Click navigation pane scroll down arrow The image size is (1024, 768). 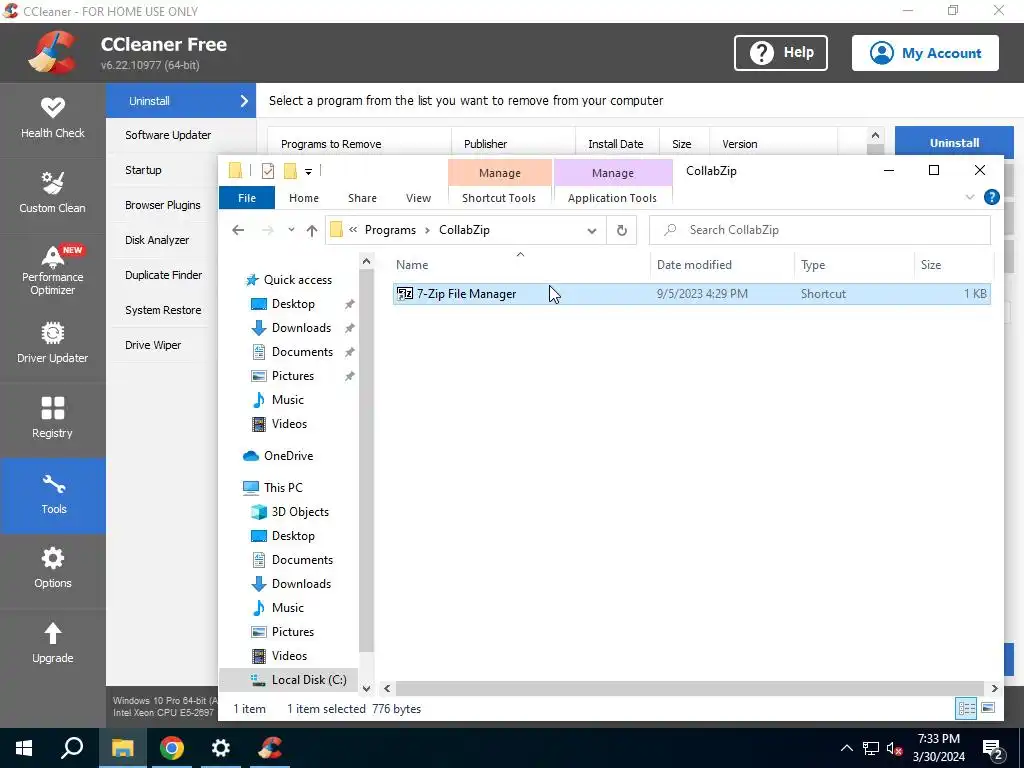366,688
